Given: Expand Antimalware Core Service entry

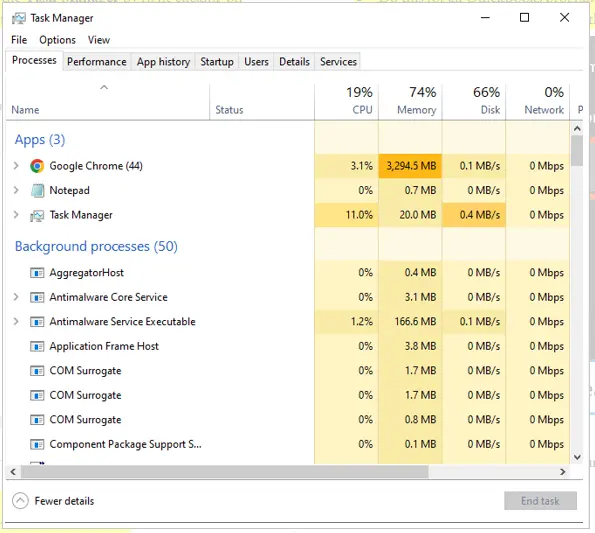Looking at the screenshot, I should coord(16,297).
